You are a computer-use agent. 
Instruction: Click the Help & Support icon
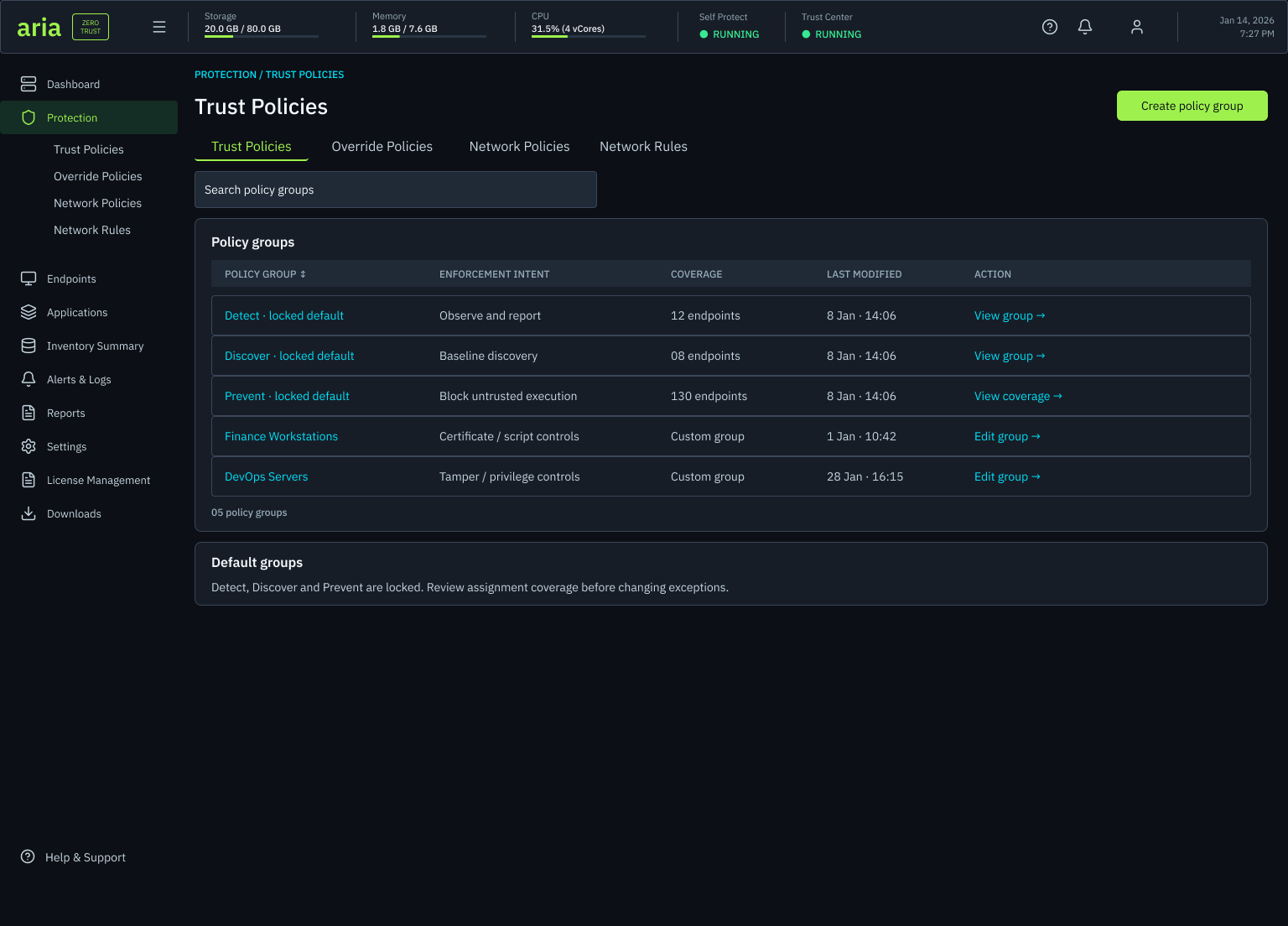pos(28,857)
